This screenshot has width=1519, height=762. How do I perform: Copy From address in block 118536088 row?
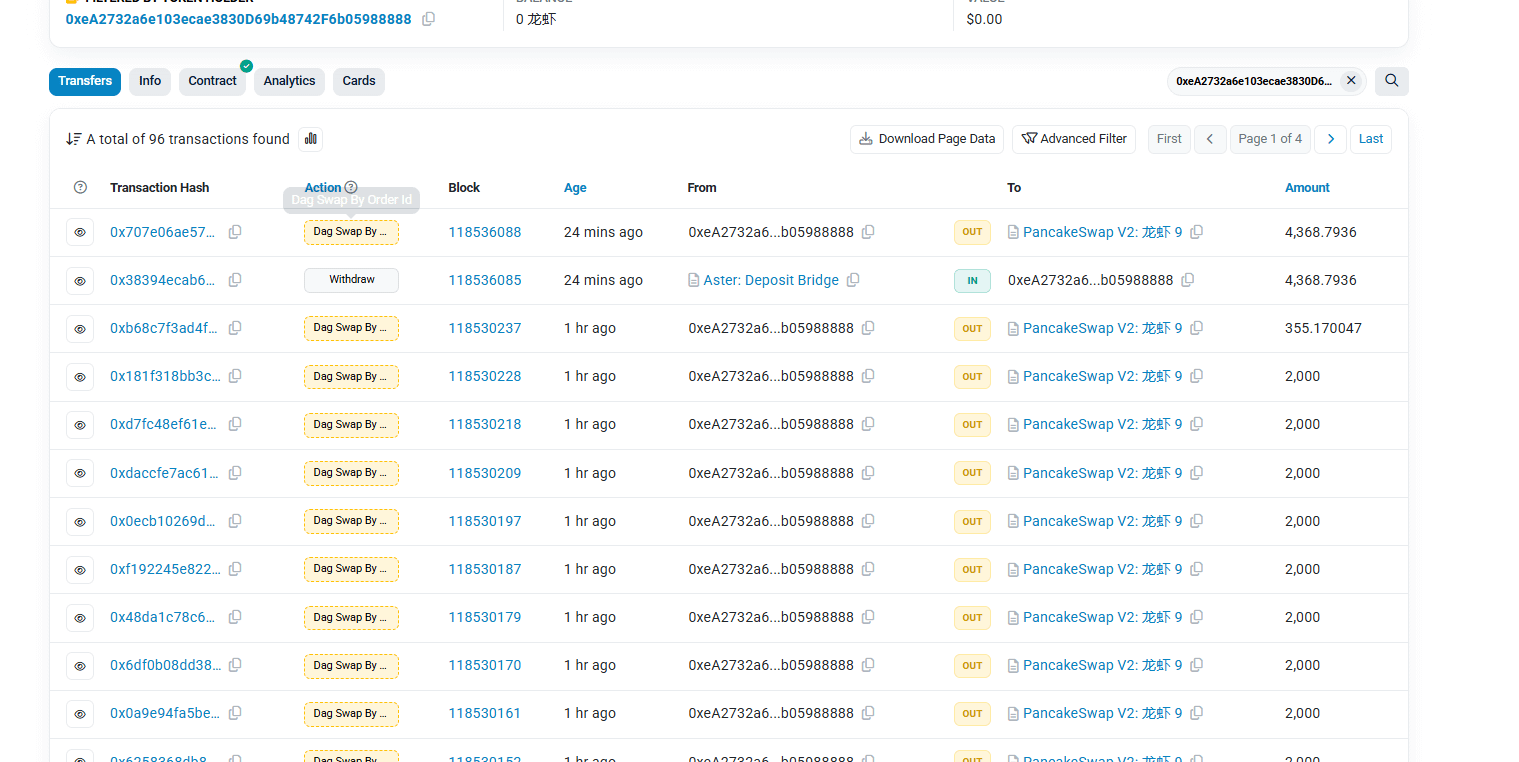click(868, 232)
